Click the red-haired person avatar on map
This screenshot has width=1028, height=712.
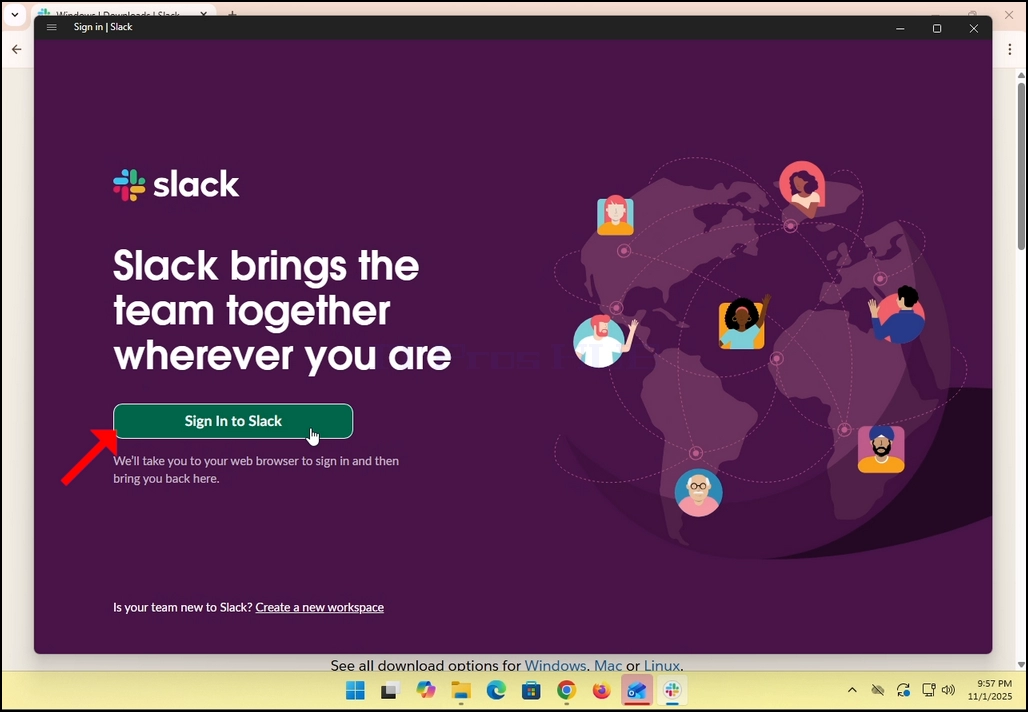(x=615, y=216)
